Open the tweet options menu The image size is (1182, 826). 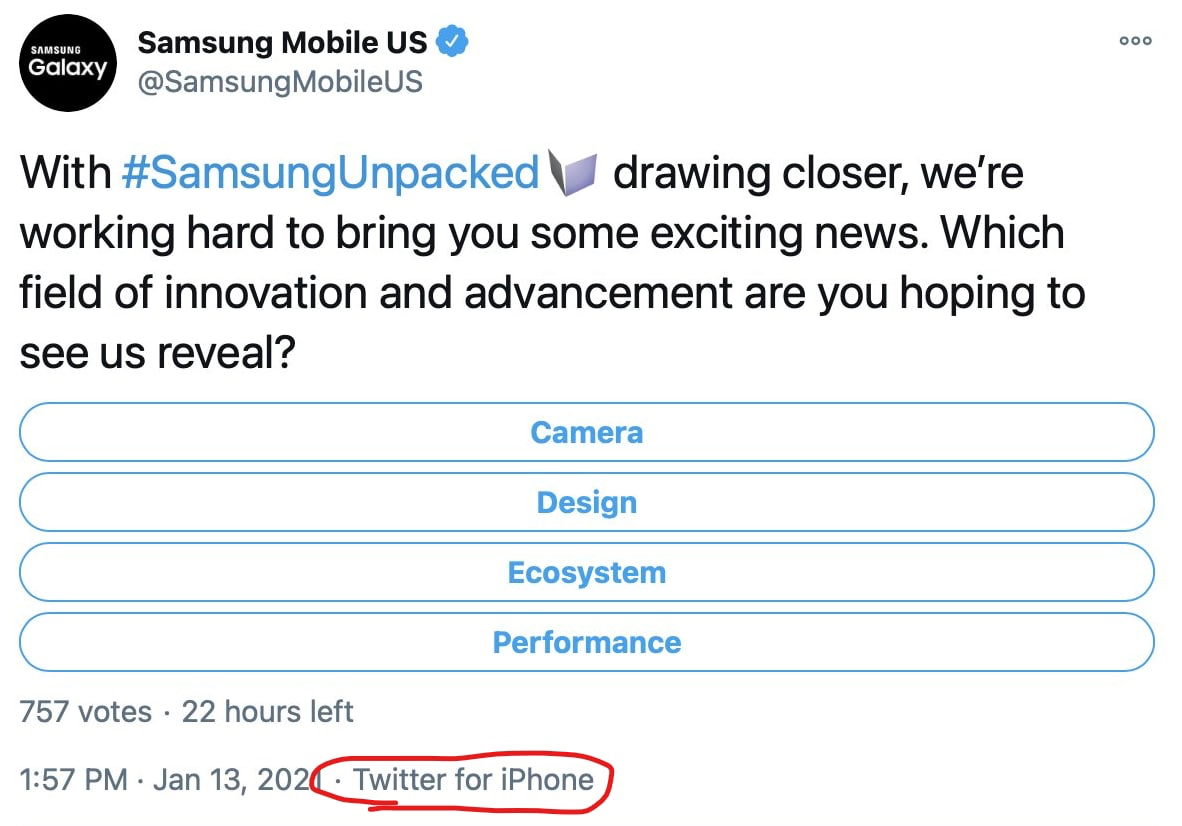pos(1135,41)
